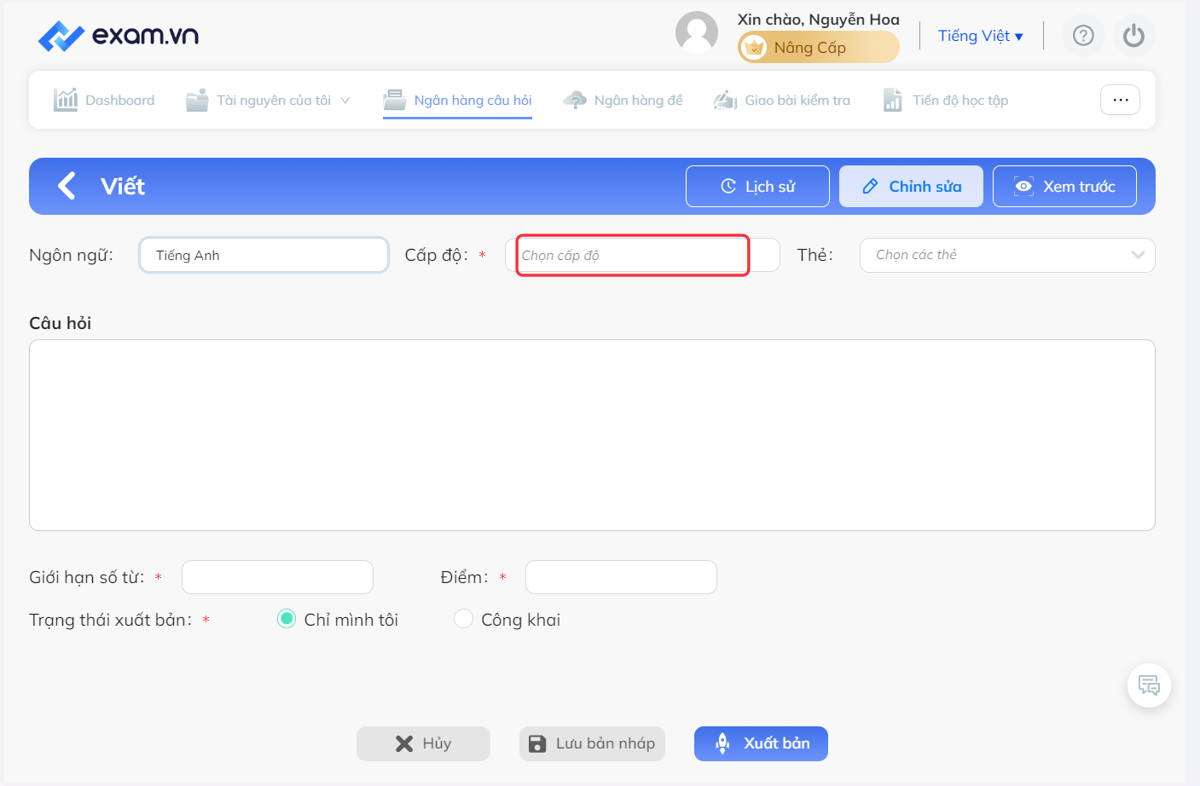Open the help question mark icon
The image size is (1200, 786).
(1083, 36)
